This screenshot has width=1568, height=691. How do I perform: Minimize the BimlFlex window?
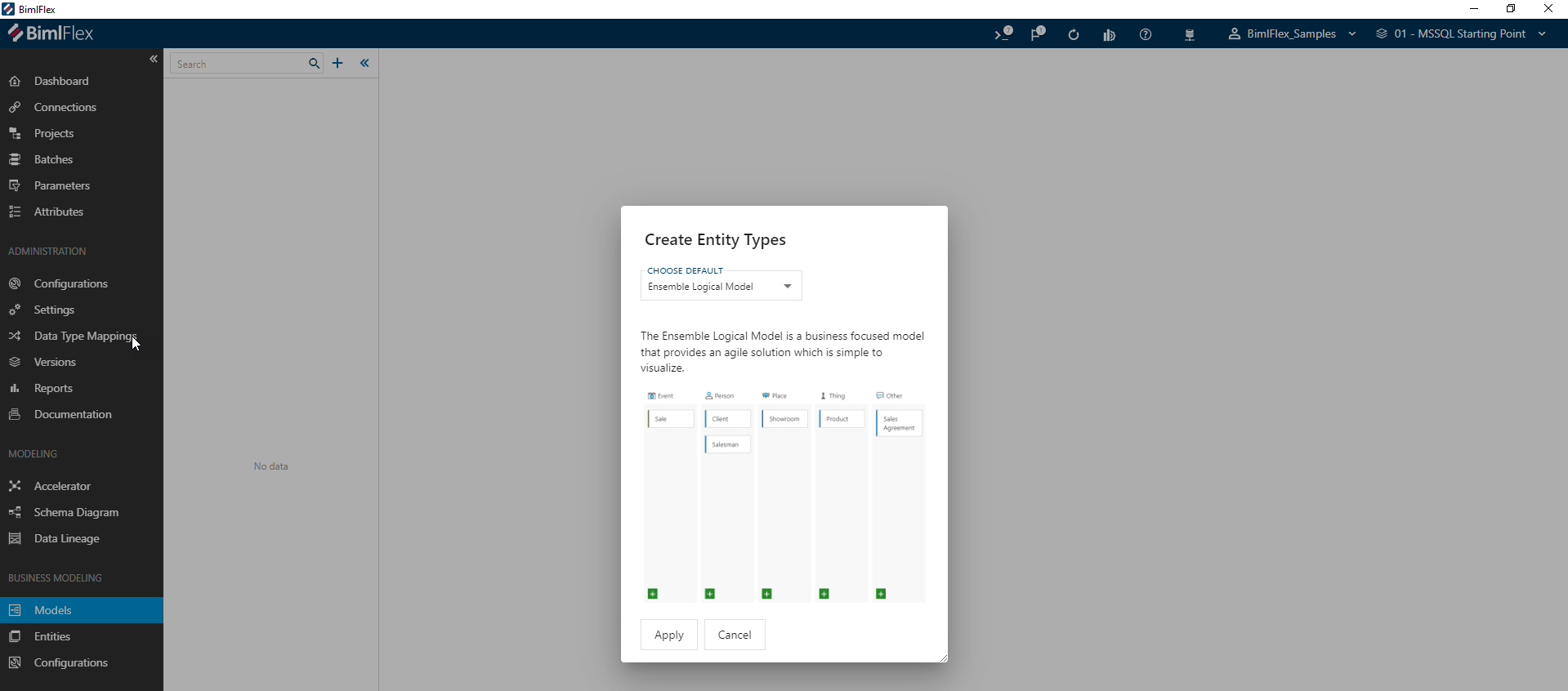(1474, 9)
